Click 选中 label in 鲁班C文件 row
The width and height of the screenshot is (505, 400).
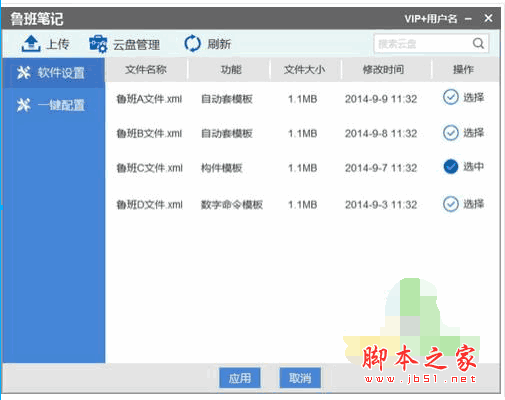(x=473, y=166)
